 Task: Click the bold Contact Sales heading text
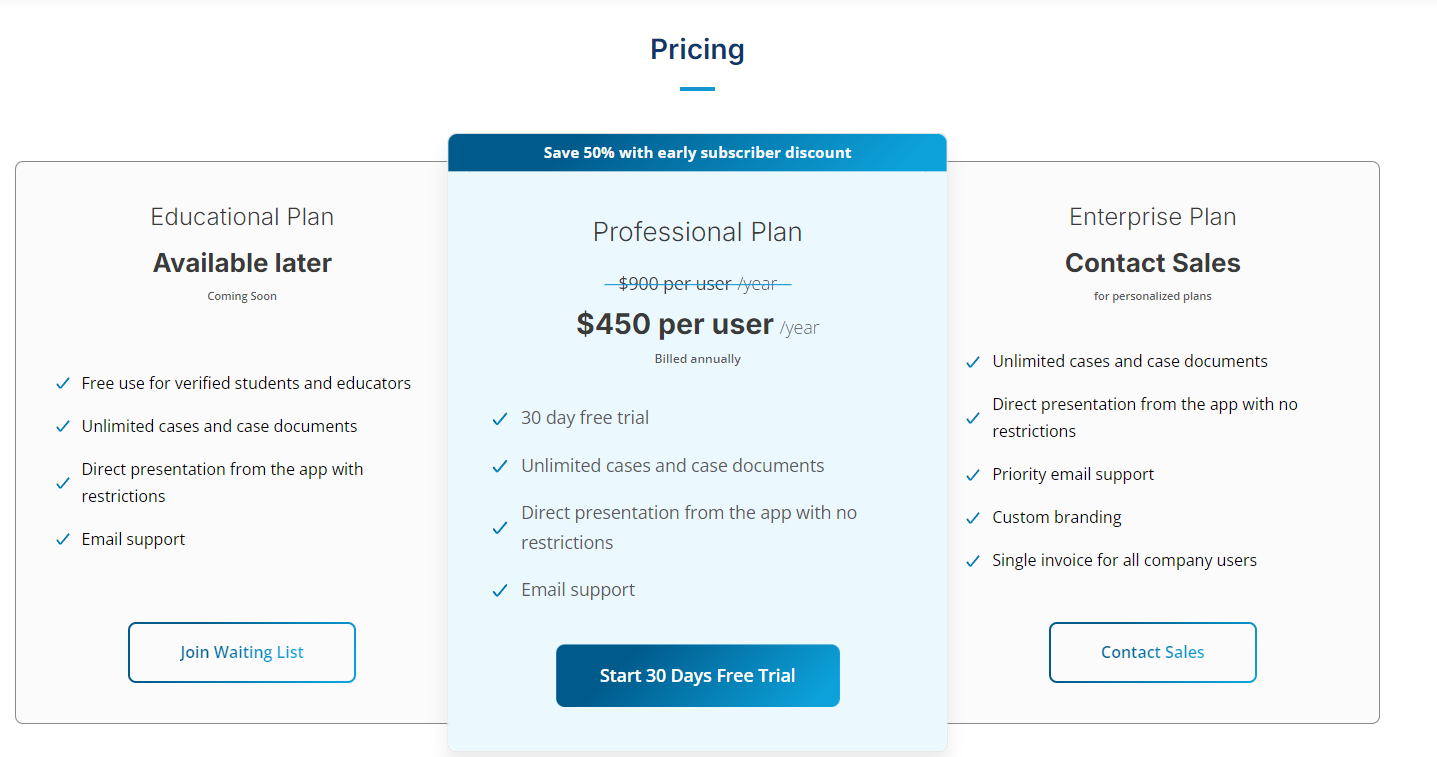tap(1152, 263)
